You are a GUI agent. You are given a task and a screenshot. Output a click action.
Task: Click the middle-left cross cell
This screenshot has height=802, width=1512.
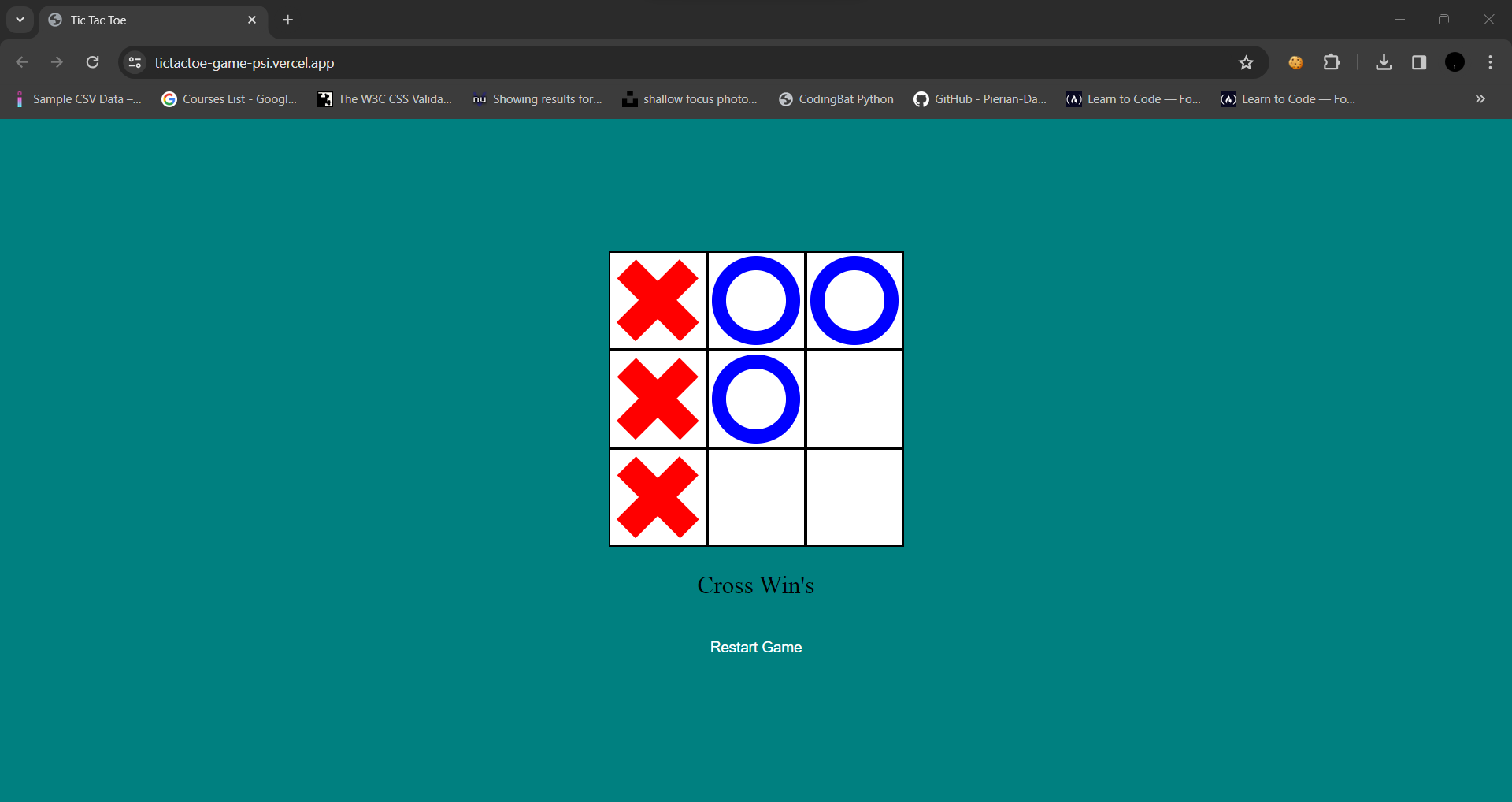tap(658, 399)
